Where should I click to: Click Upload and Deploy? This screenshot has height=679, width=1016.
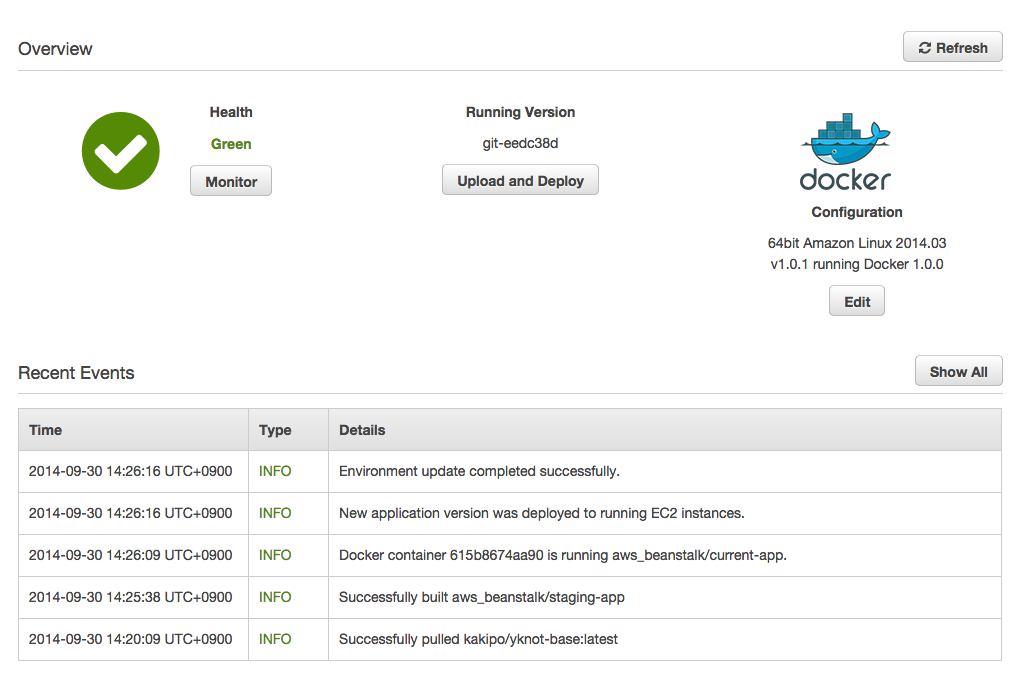[x=520, y=180]
